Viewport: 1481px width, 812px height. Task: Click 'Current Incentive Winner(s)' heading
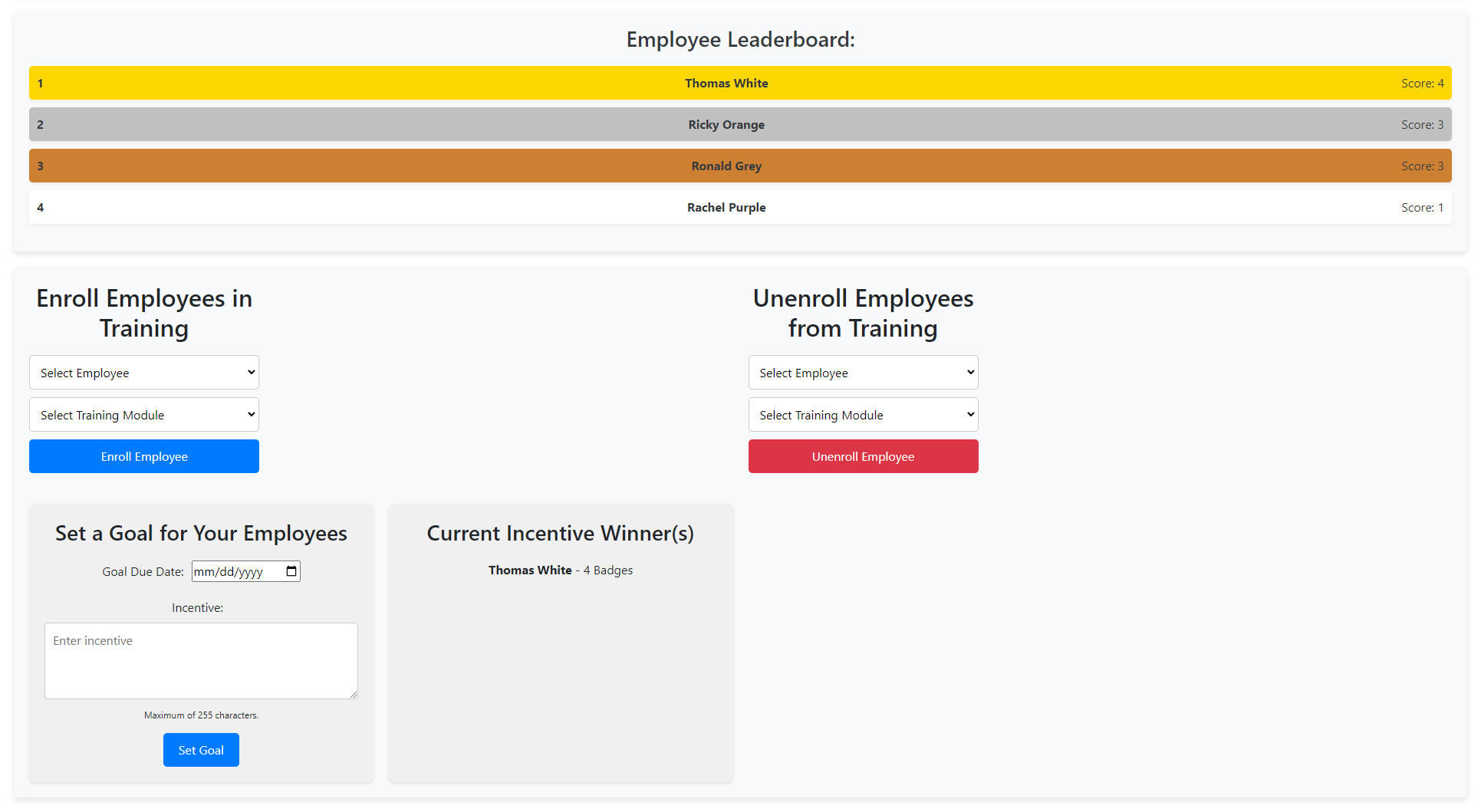(561, 533)
